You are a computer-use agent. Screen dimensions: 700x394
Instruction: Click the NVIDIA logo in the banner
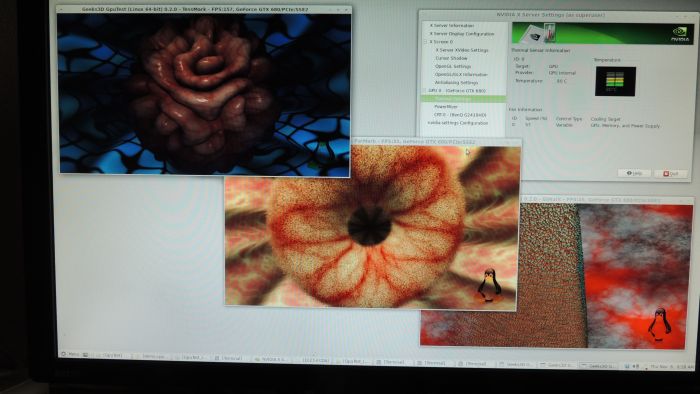679,34
